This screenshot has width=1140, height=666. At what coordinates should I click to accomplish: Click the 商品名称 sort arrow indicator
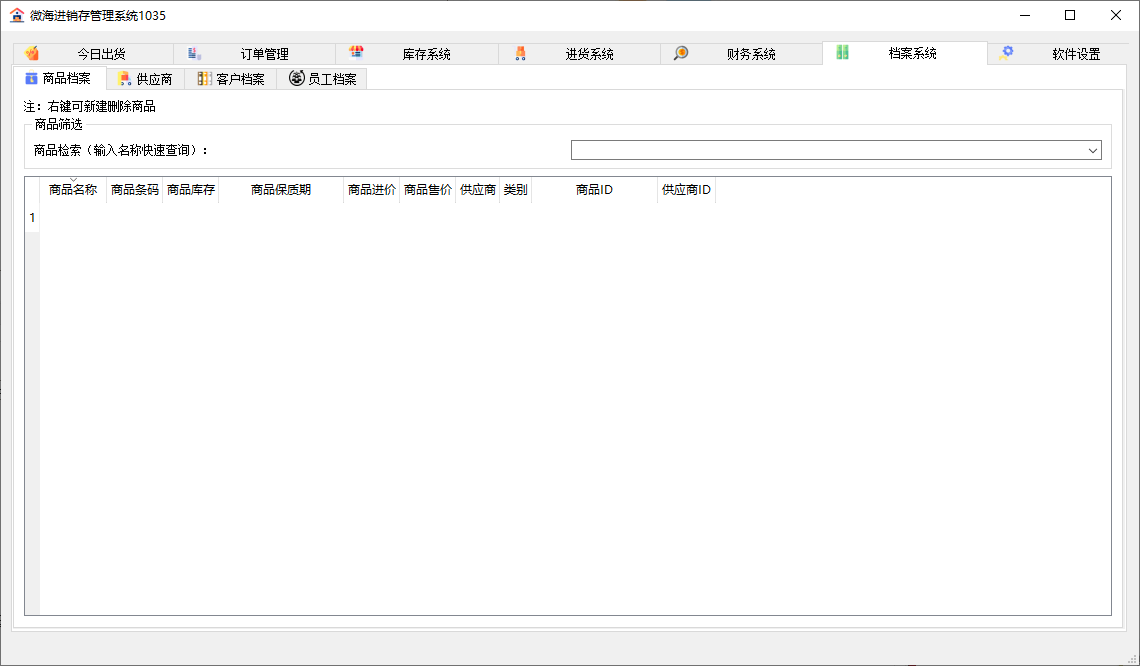tap(73, 180)
